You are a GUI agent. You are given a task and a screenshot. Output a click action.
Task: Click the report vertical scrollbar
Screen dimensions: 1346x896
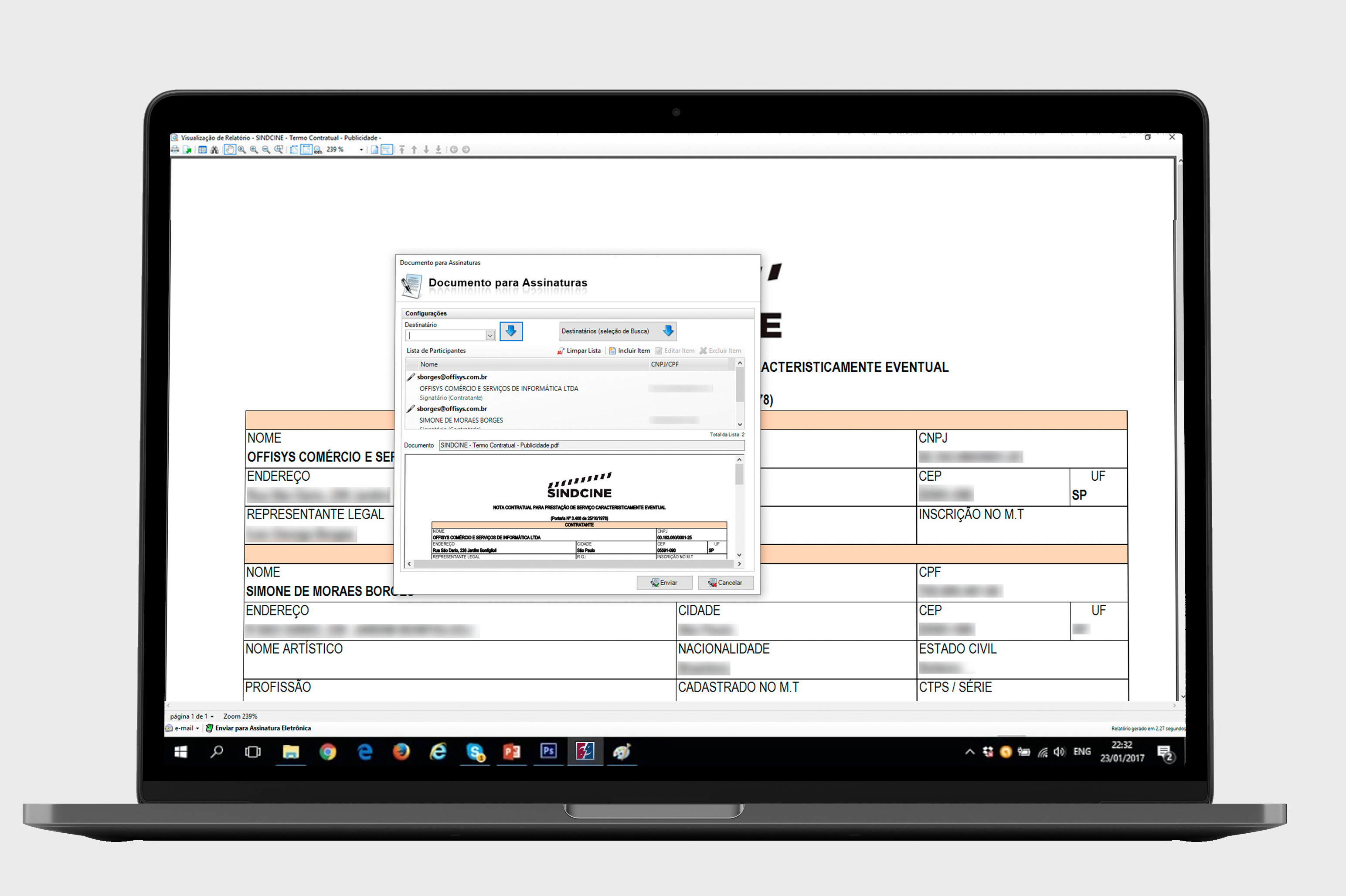1181,428
